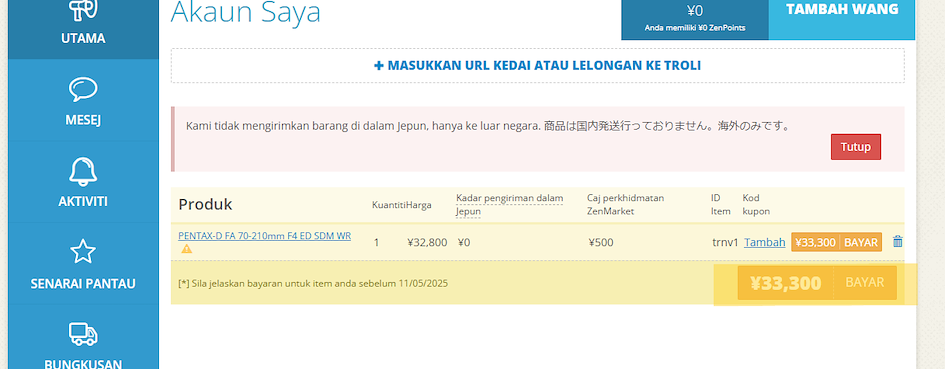Click the ¥500 service charge value
This screenshot has width=945, height=369.
coord(601,242)
